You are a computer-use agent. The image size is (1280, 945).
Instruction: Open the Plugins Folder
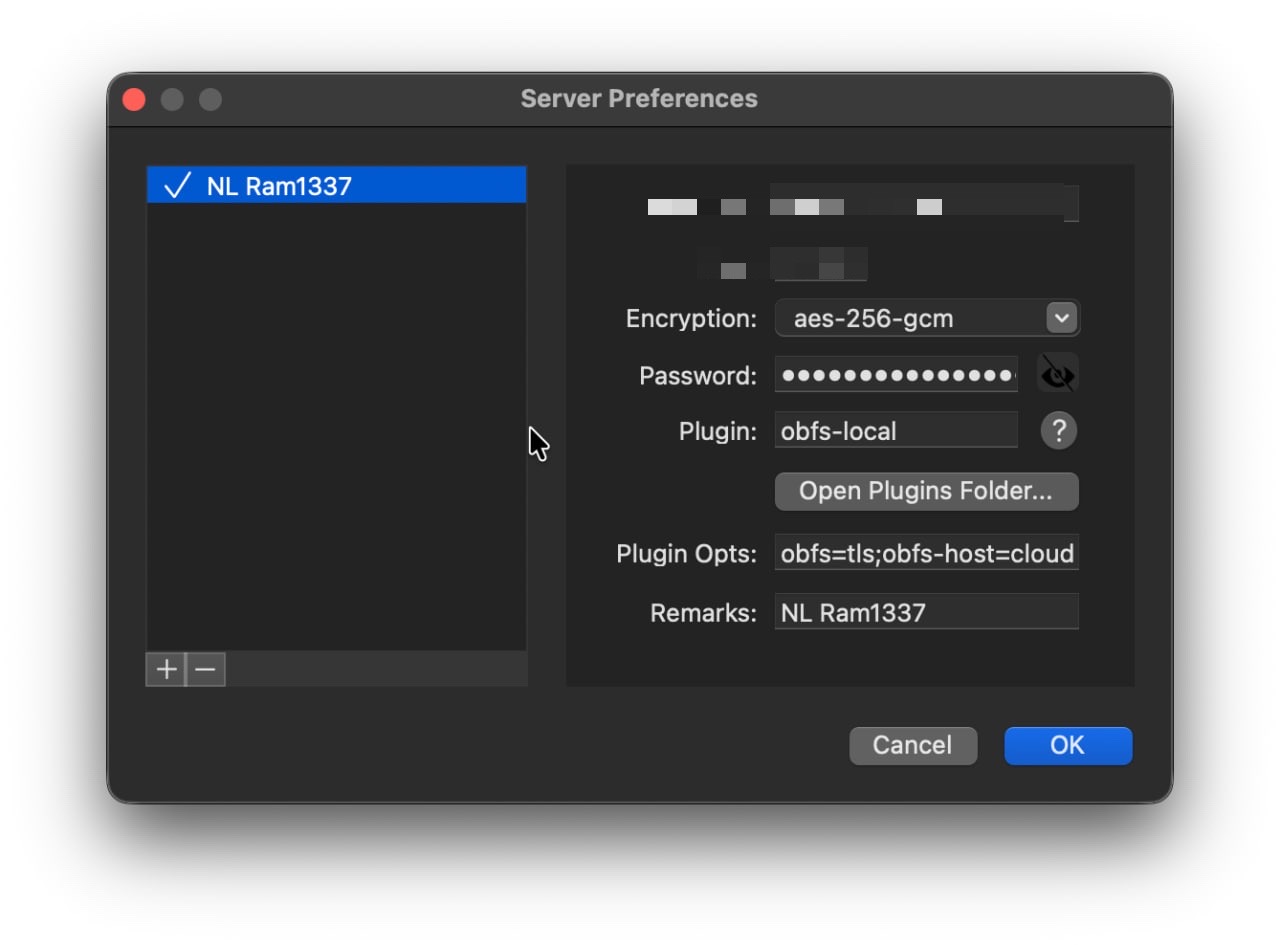925,491
